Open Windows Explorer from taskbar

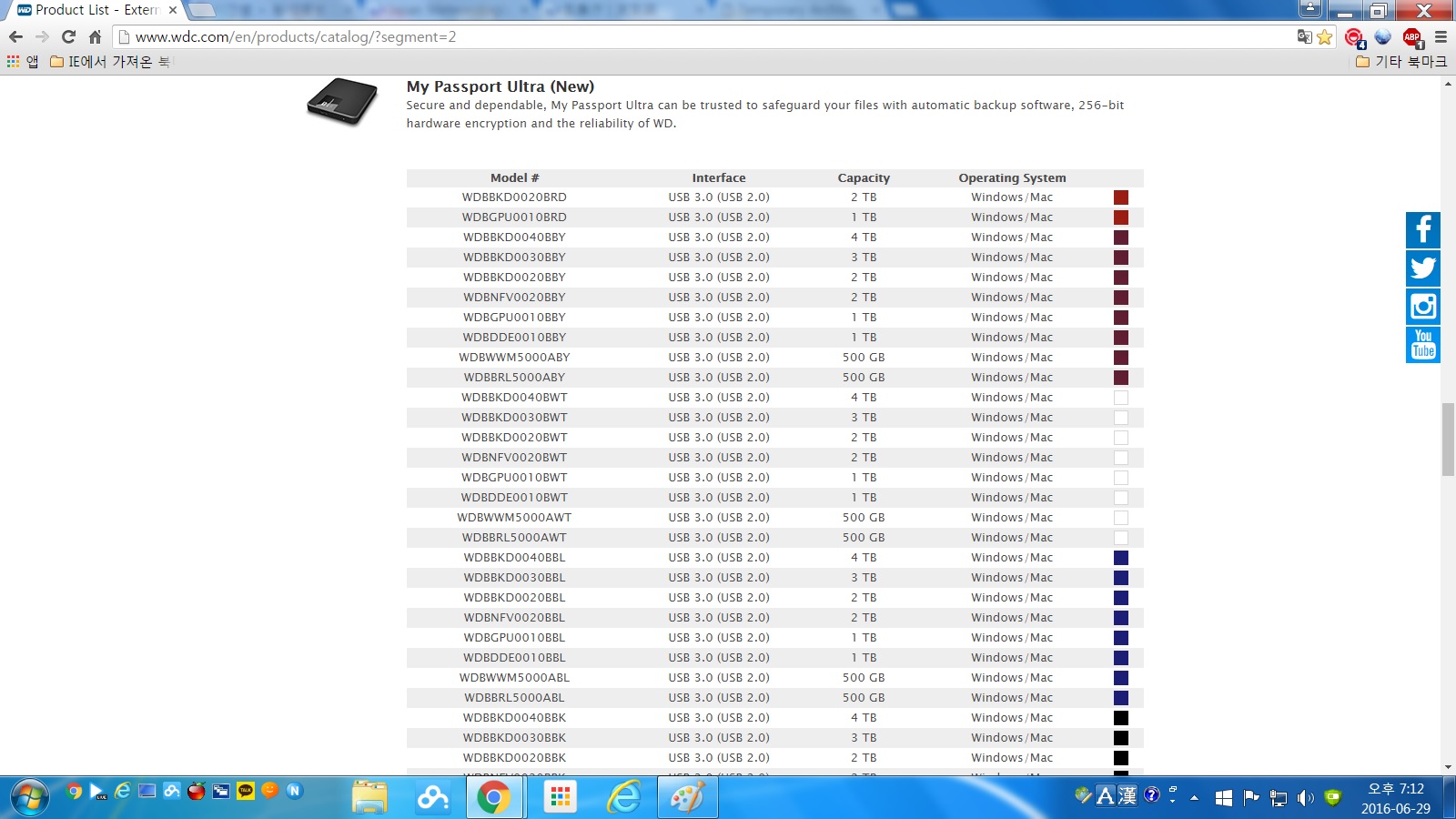[369, 798]
